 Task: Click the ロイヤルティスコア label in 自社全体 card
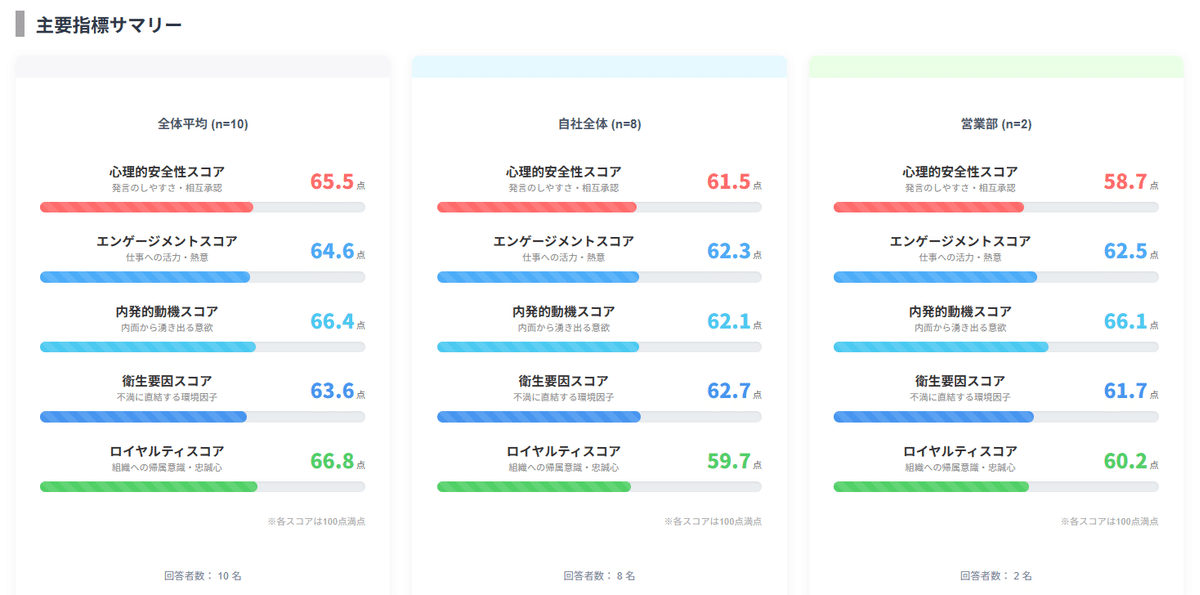564,451
